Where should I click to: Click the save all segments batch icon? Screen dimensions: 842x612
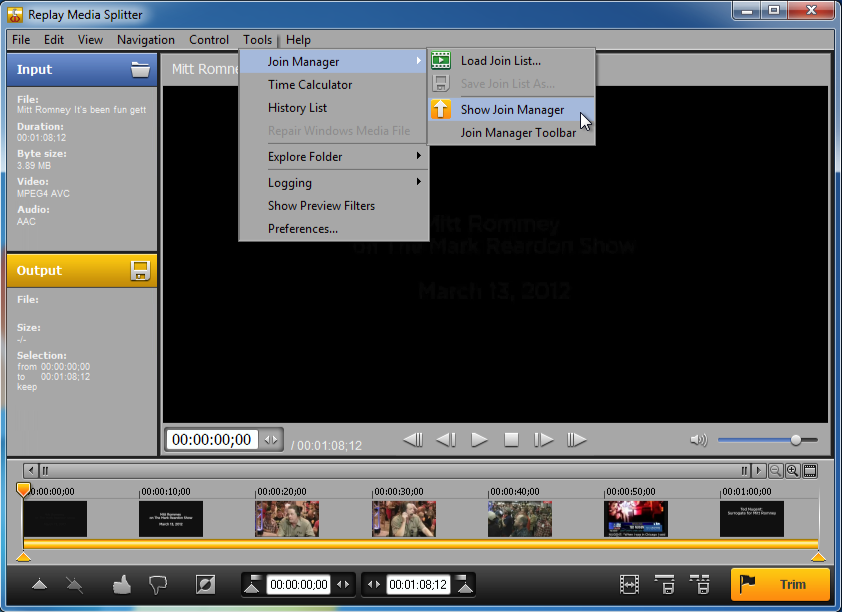700,584
